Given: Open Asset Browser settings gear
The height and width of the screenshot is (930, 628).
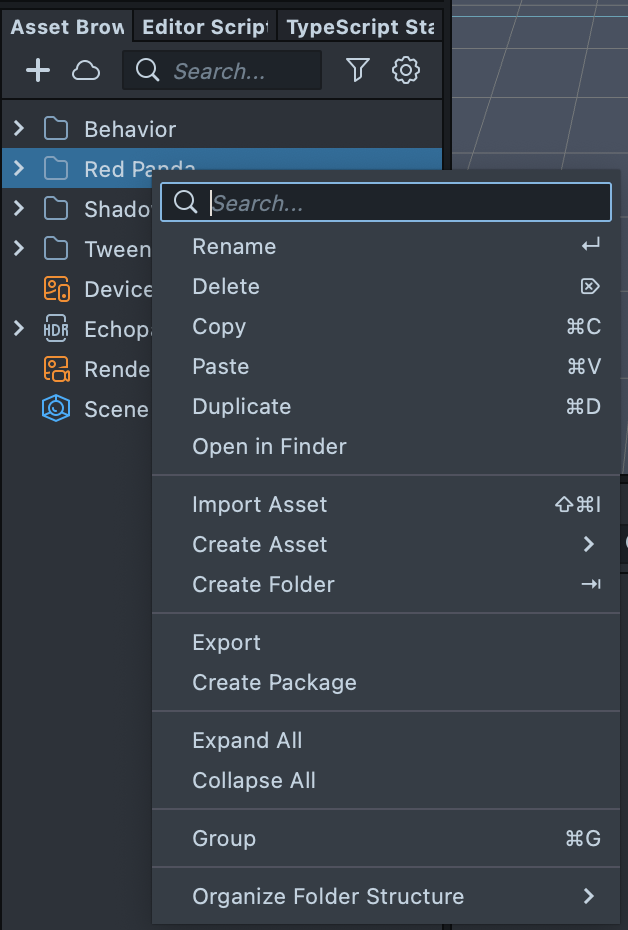Looking at the screenshot, I should tap(405, 70).
